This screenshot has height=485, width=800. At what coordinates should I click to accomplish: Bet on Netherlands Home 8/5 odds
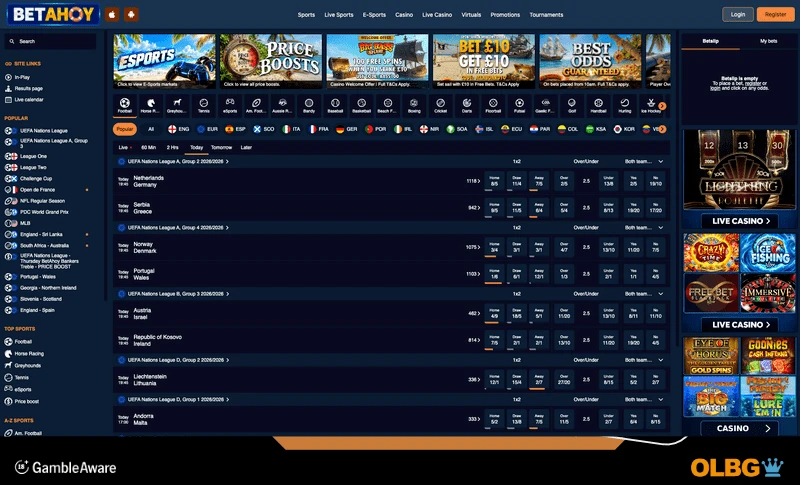(x=494, y=181)
